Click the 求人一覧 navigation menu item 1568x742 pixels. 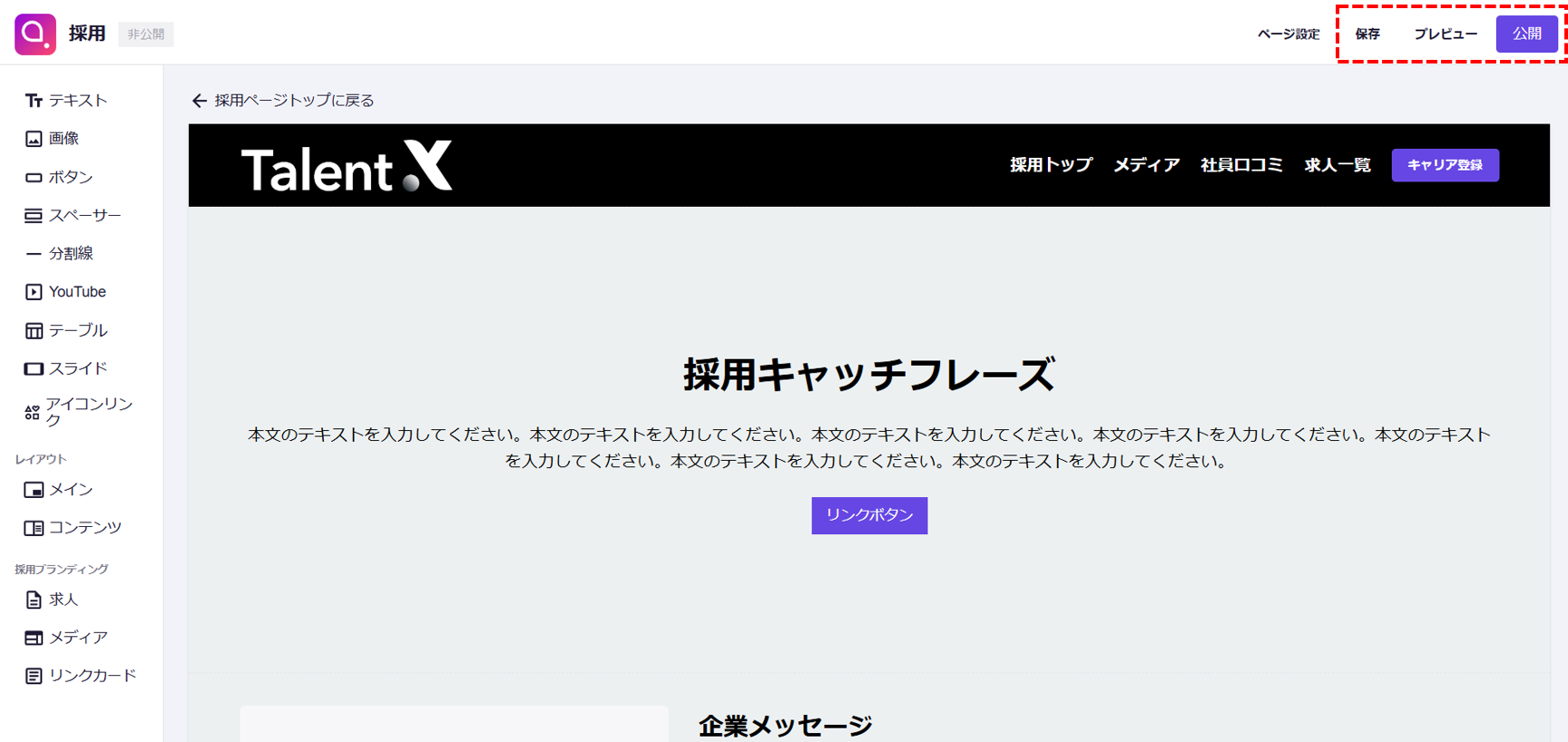pyautogui.click(x=1337, y=165)
